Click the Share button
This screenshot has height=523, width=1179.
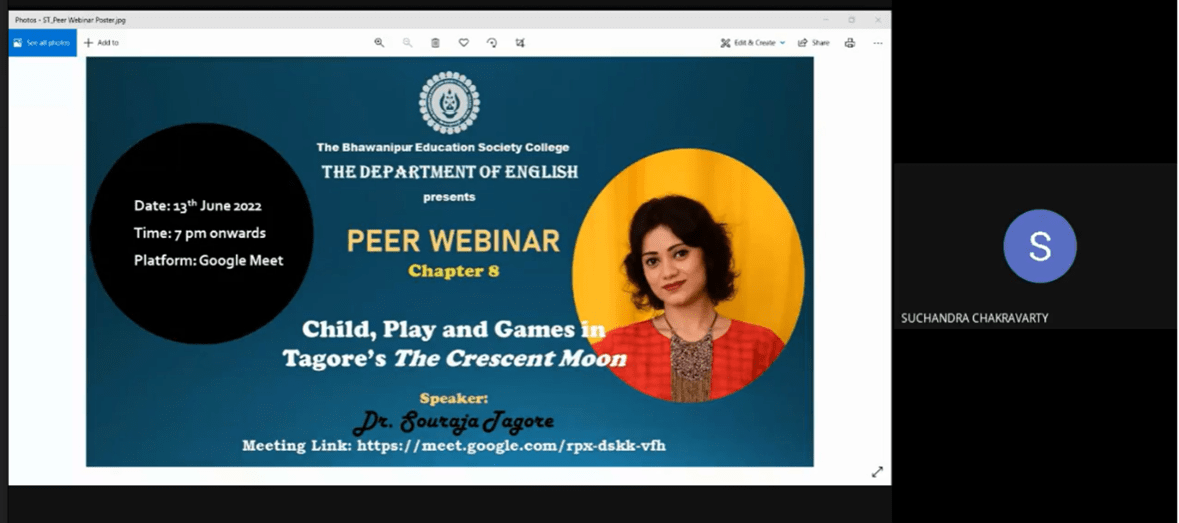coord(814,43)
